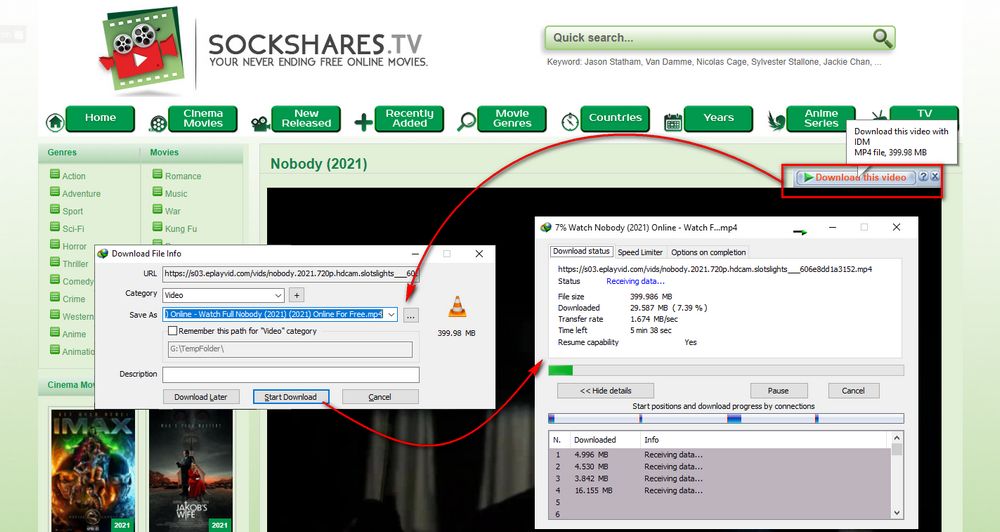Screen dimensions: 1000x532
Task: Open the Category dropdown set to Video
Action: (x=223, y=295)
